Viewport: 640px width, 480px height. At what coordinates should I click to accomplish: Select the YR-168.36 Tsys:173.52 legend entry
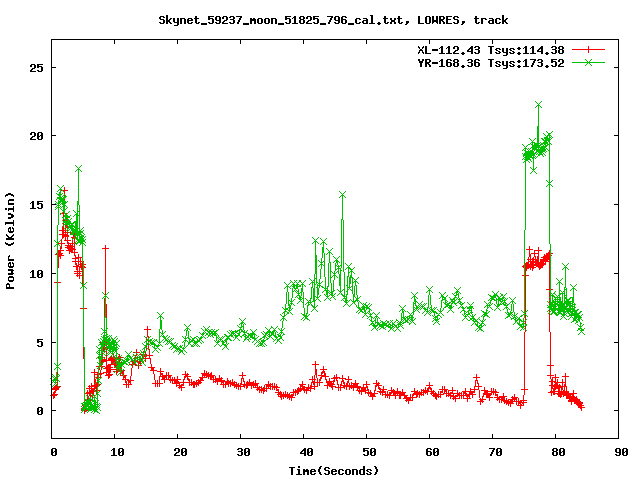pos(491,63)
